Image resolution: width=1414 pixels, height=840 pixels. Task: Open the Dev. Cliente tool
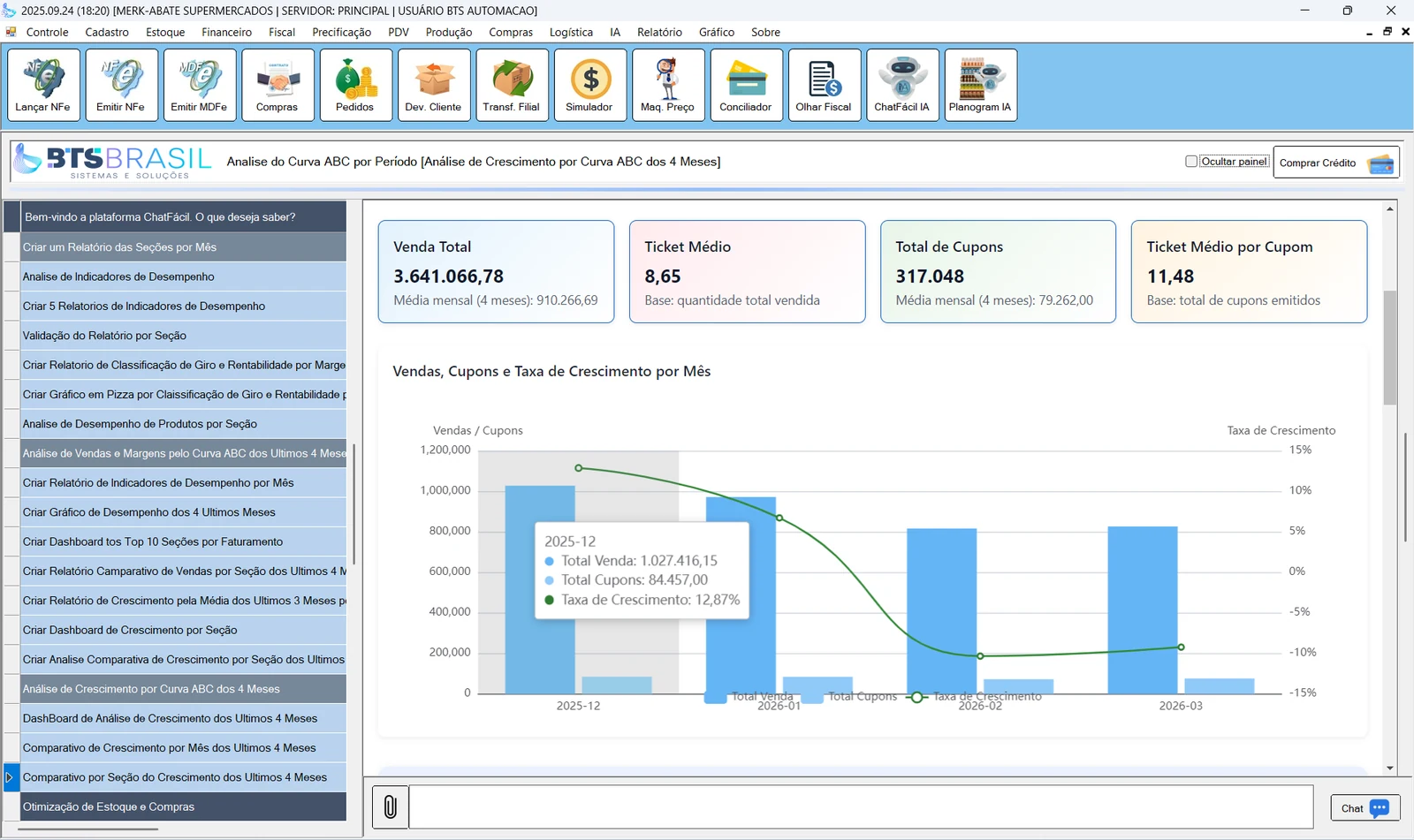[434, 85]
